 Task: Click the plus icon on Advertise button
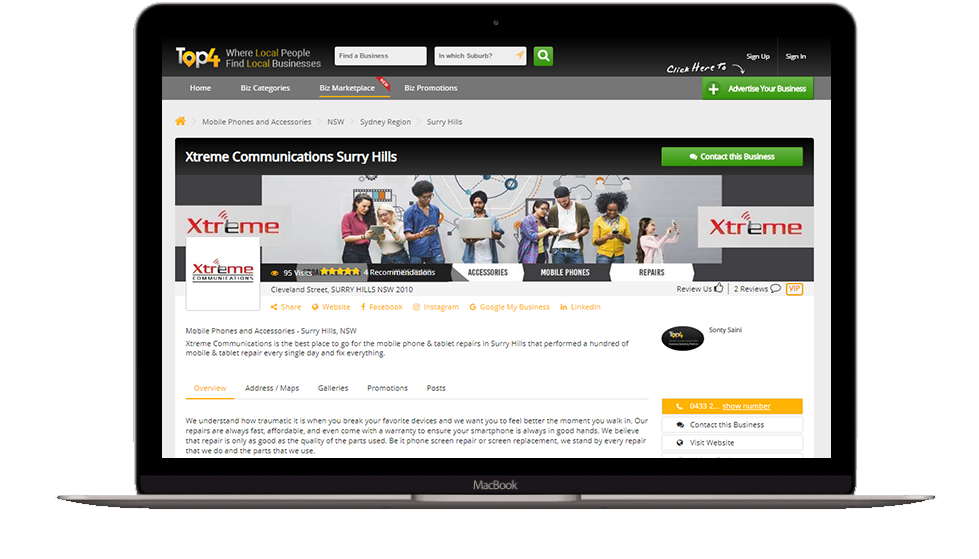[x=714, y=89]
